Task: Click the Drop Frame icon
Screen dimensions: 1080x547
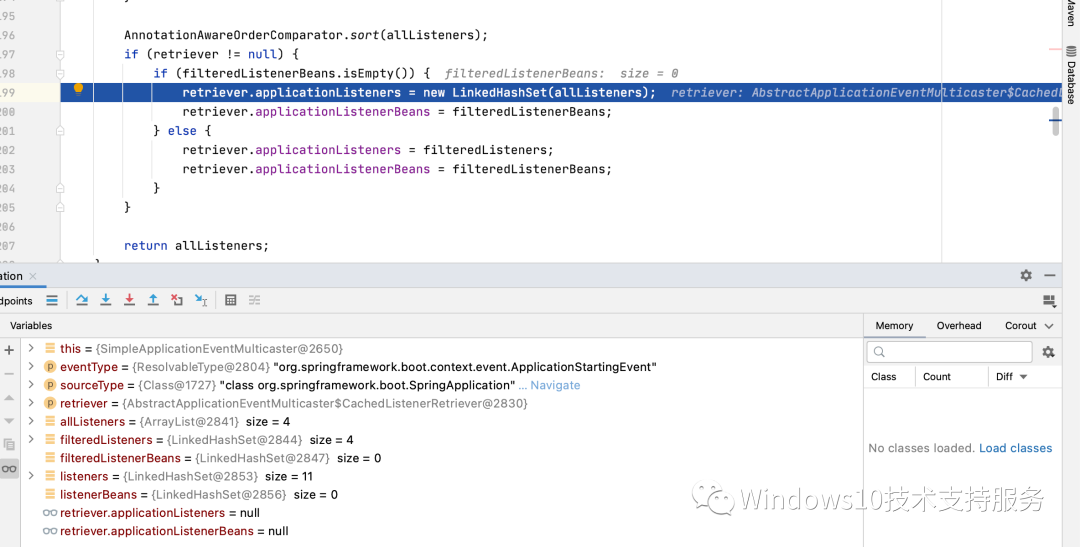Action: pyautogui.click(x=177, y=300)
